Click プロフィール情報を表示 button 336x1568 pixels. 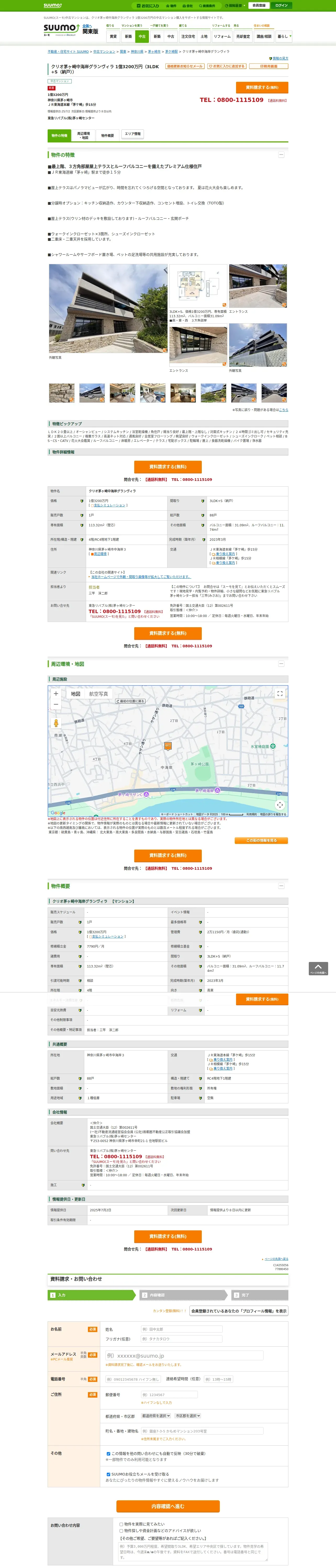[x=238, y=1311]
